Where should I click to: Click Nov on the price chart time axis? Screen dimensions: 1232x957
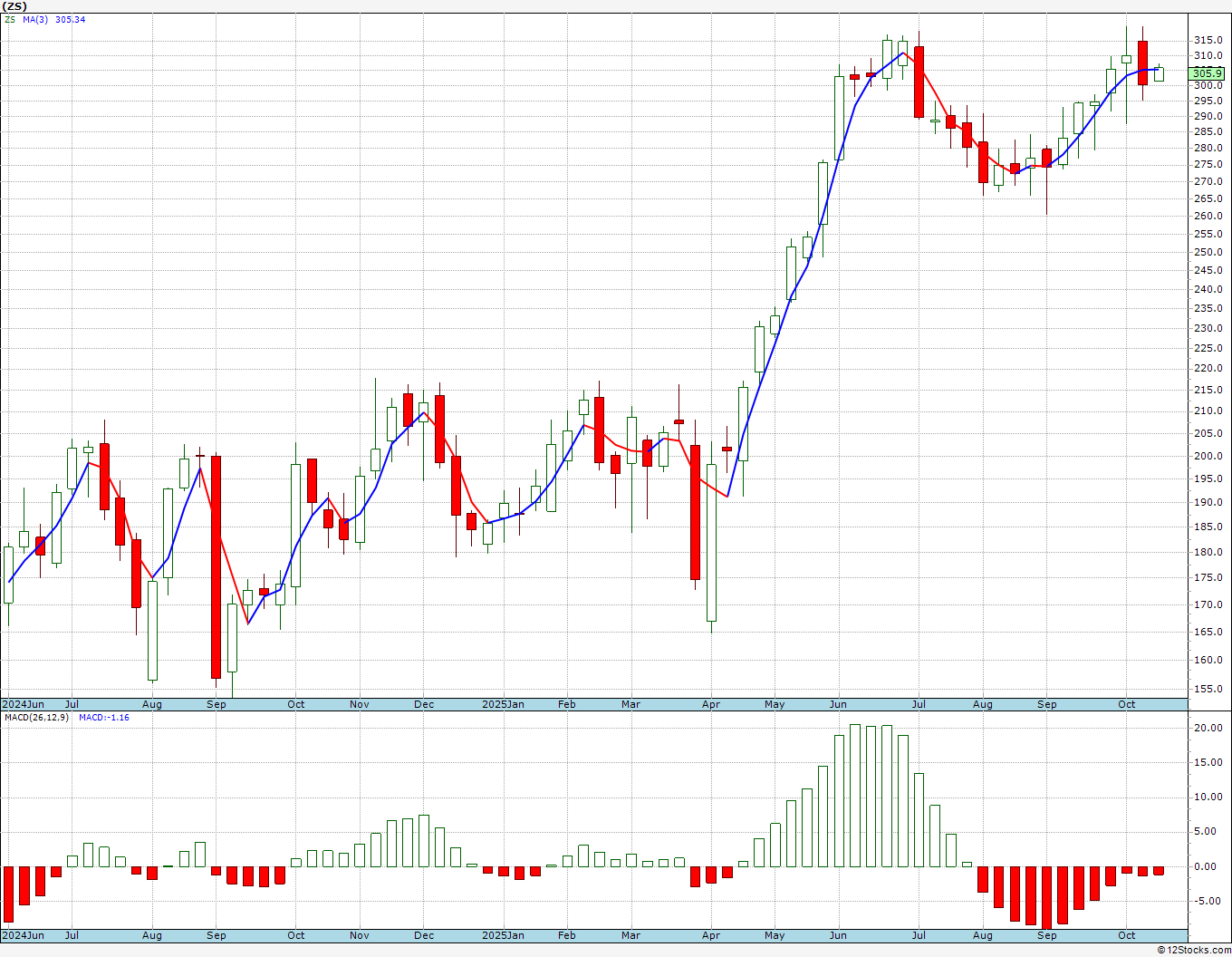(x=360, y=704)
